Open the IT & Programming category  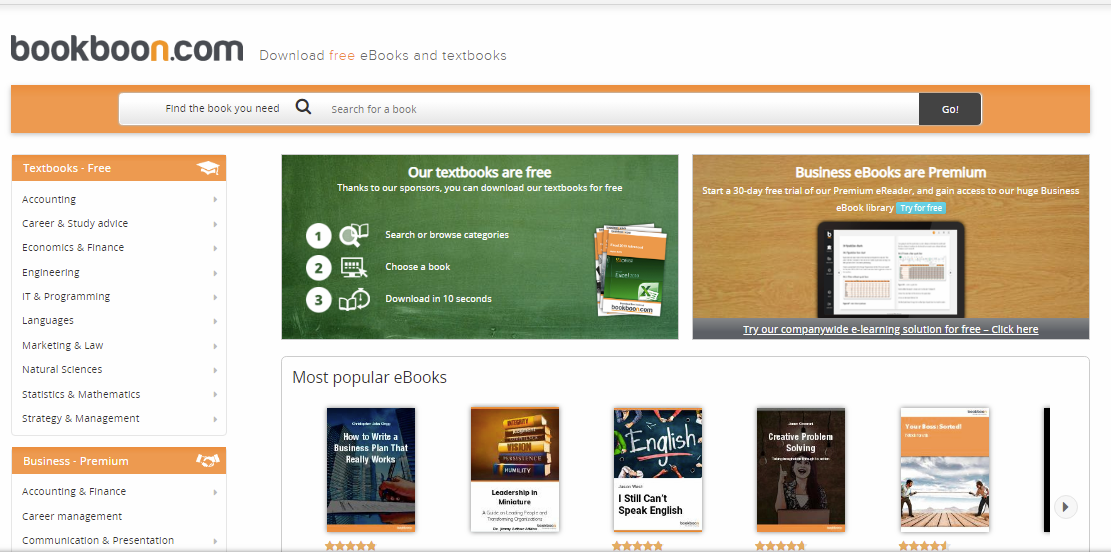click(66, 297)
